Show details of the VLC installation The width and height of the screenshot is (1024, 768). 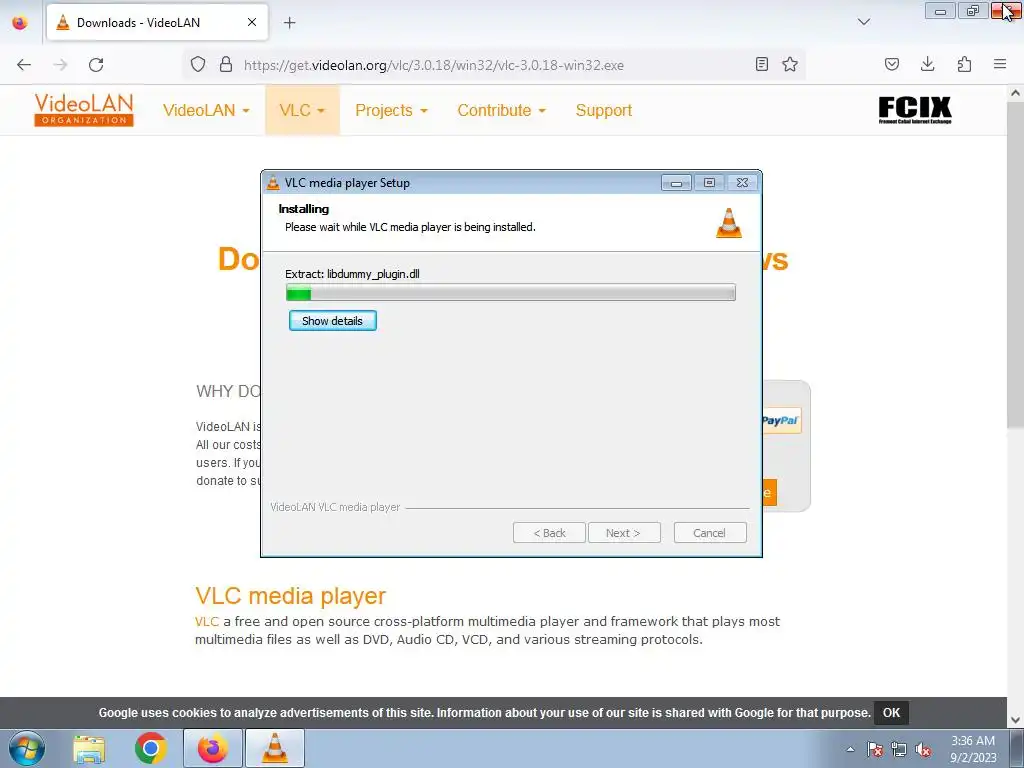(x=332, y=321)
